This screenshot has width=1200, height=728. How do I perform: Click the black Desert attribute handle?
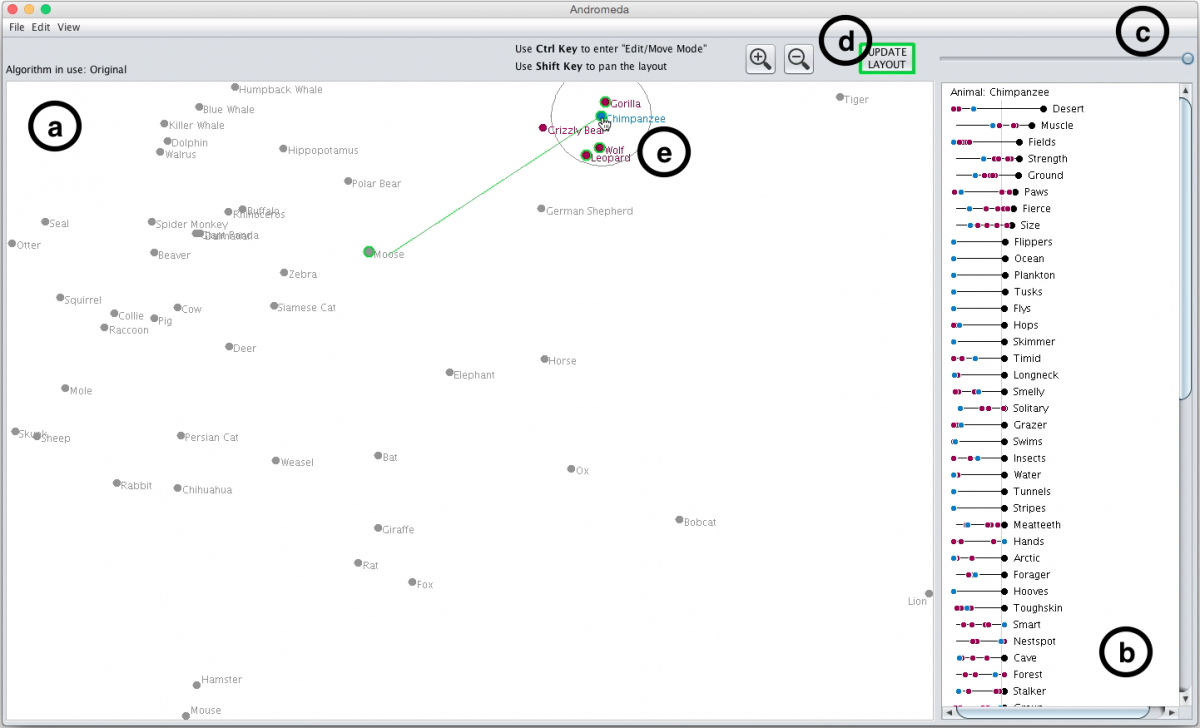tap(1043, 109)
